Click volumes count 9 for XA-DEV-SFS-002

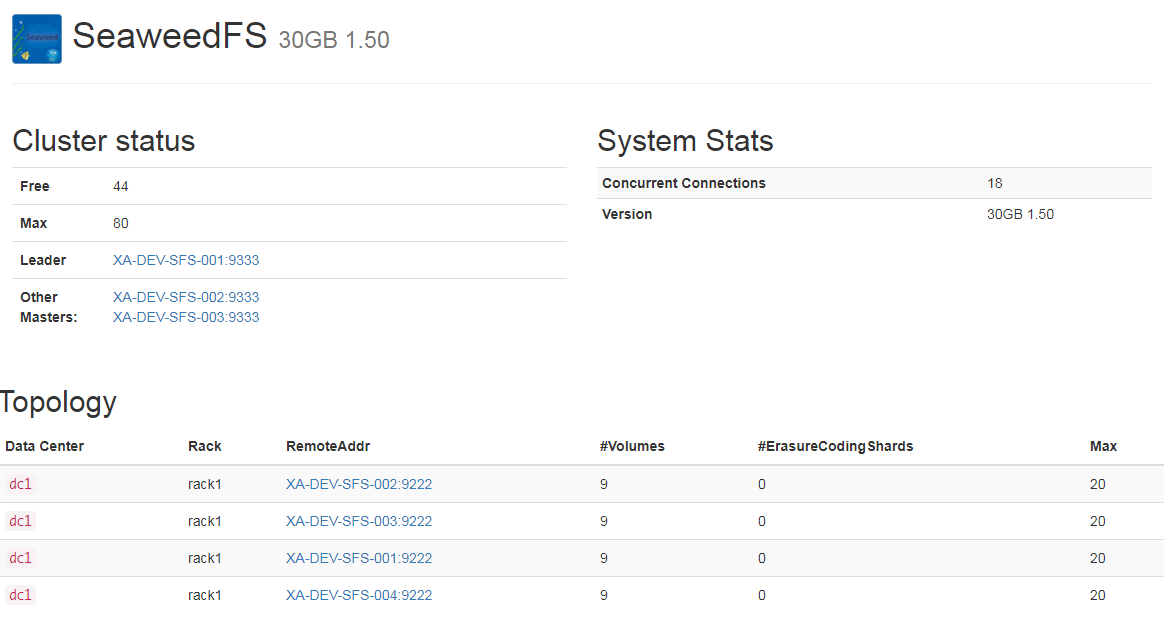tap(604, 485)
